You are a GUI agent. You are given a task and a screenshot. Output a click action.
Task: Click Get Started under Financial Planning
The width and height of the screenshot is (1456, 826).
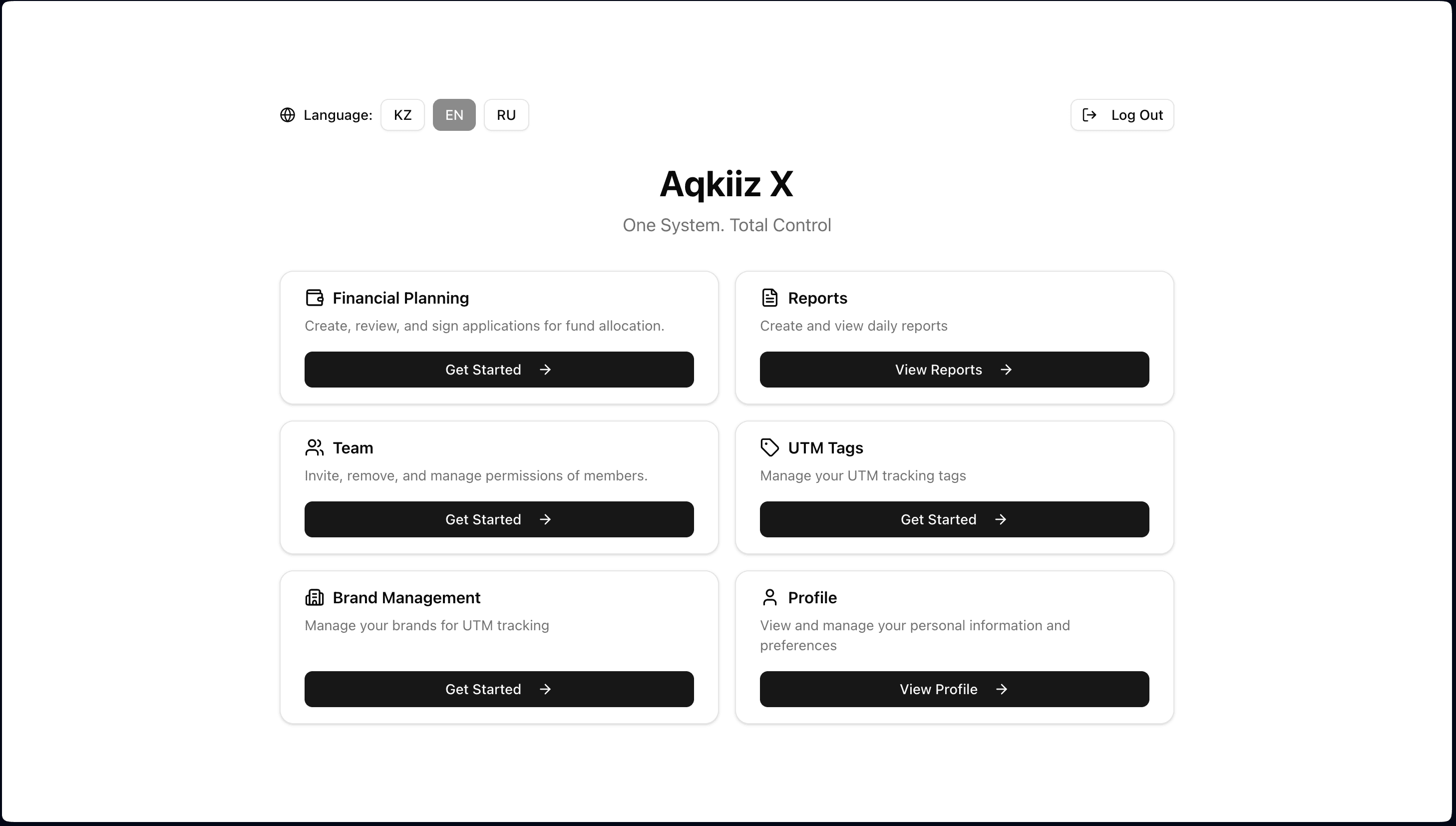pyautogui.click(x=499, y=370)
